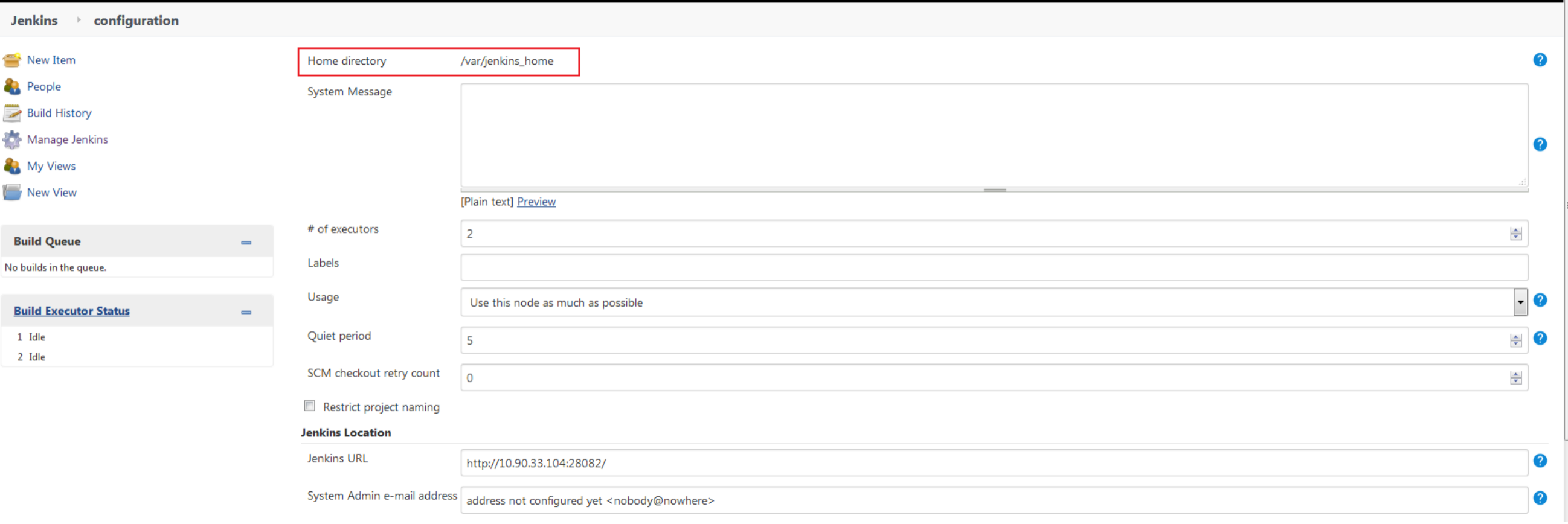Click the New Item package icon
The image size is (1568, 524).
click(11, 60)
